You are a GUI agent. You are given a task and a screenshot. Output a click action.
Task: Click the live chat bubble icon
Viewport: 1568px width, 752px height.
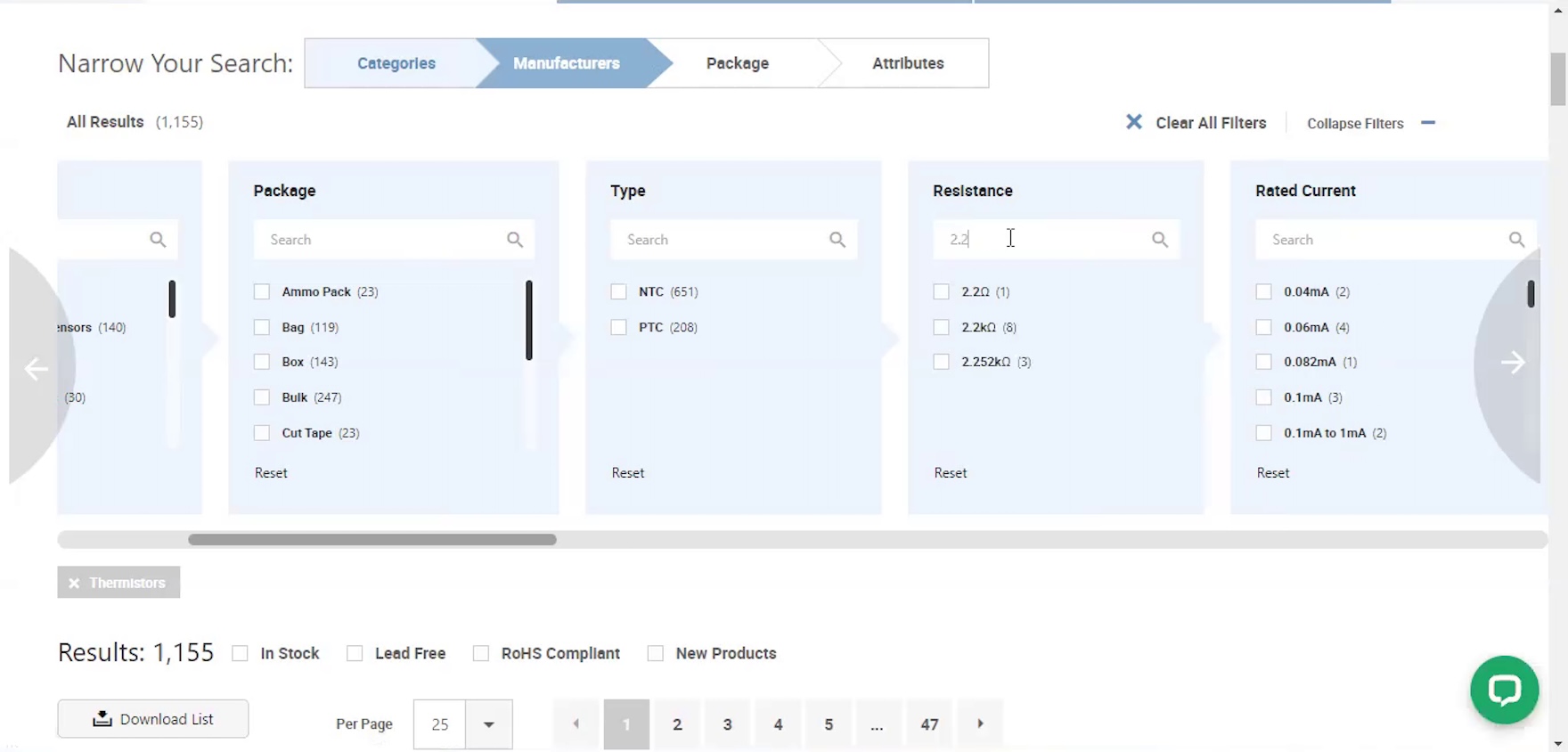(1504, 690)
